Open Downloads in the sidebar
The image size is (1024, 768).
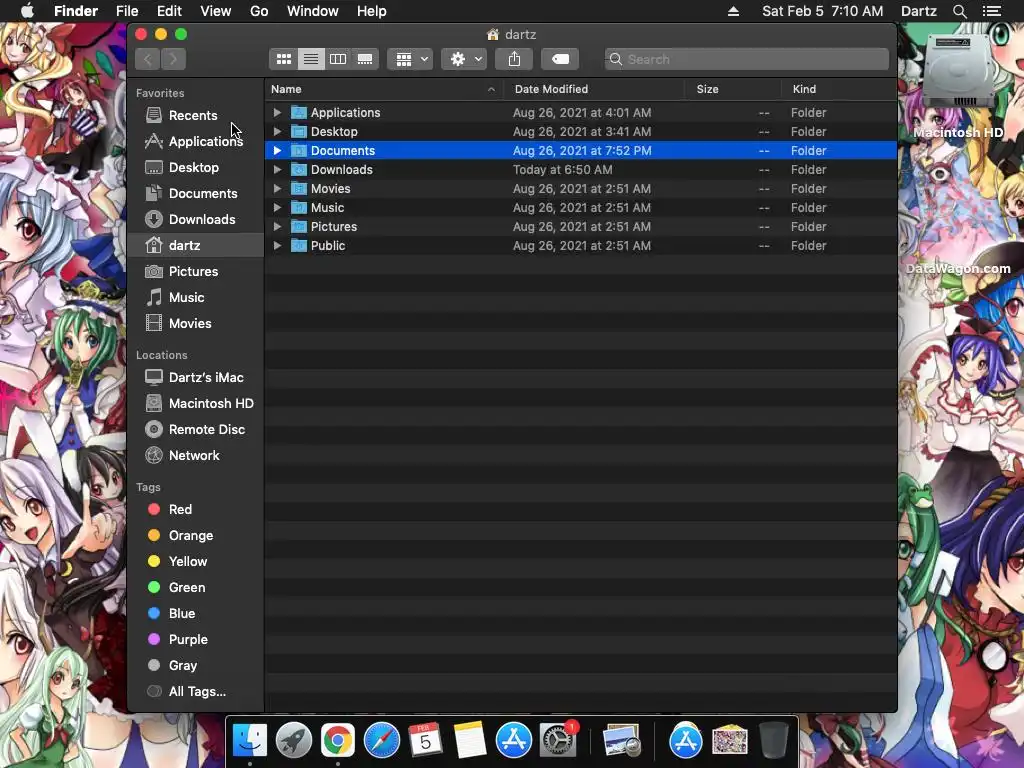[195, 219]
